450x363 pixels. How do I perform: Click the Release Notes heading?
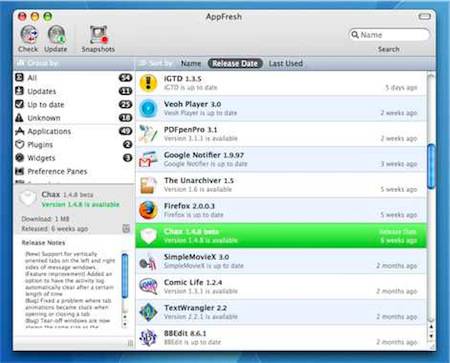point(43,243)
